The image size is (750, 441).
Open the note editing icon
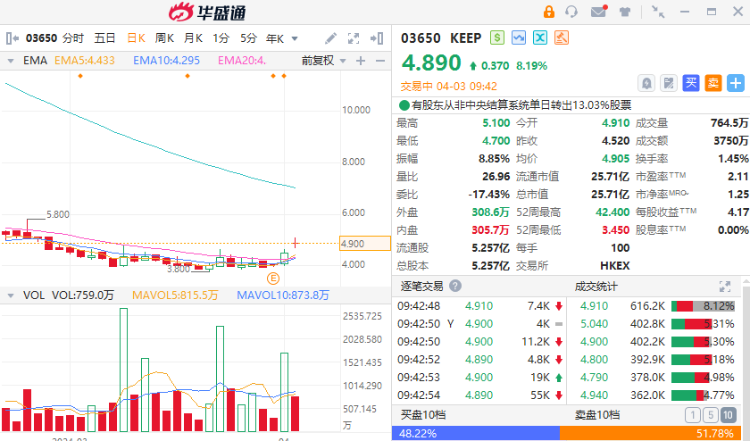pos(669,83)
